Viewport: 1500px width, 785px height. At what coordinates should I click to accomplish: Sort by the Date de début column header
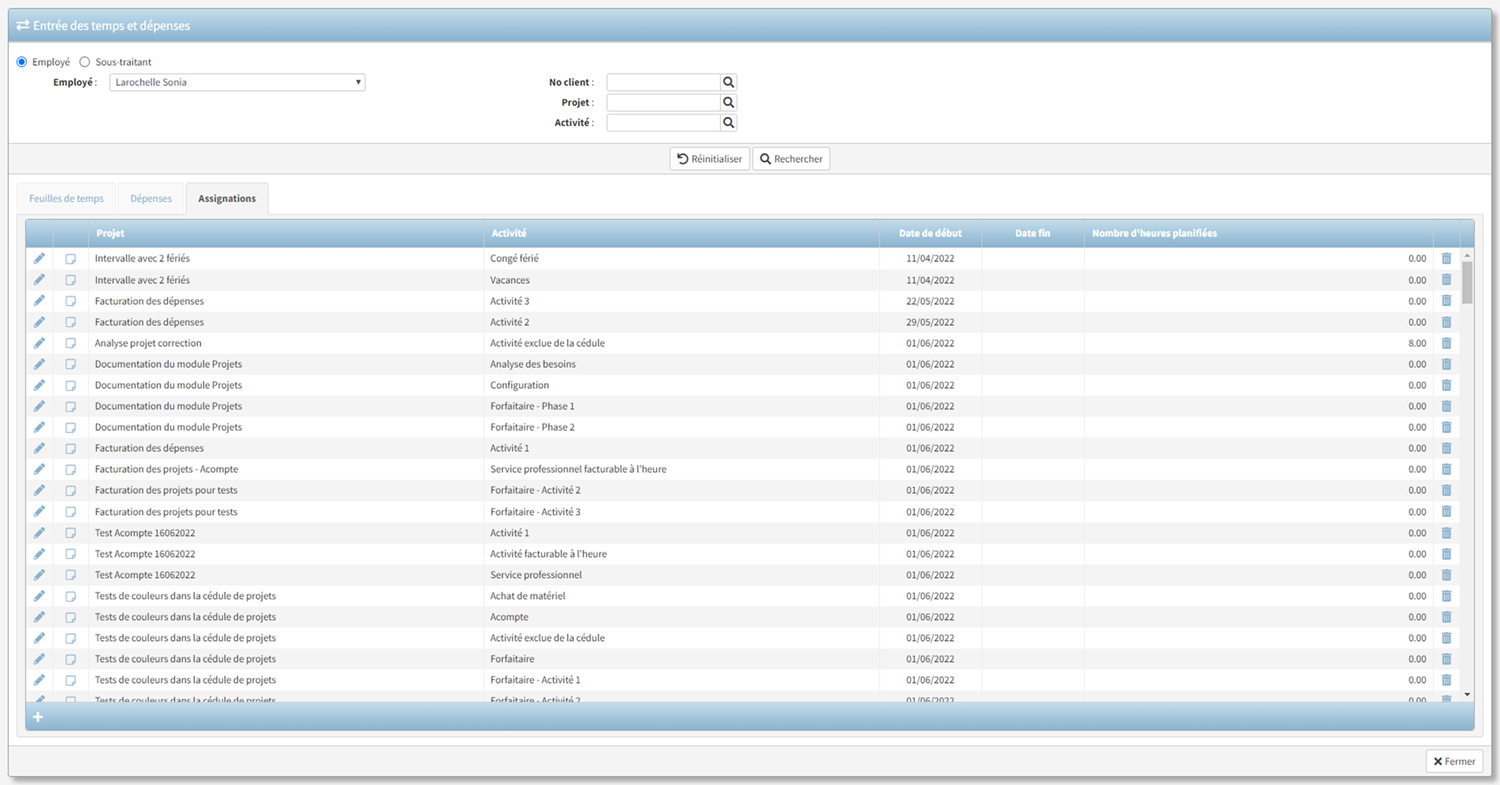pyautogui.click(x=930, y=233)
